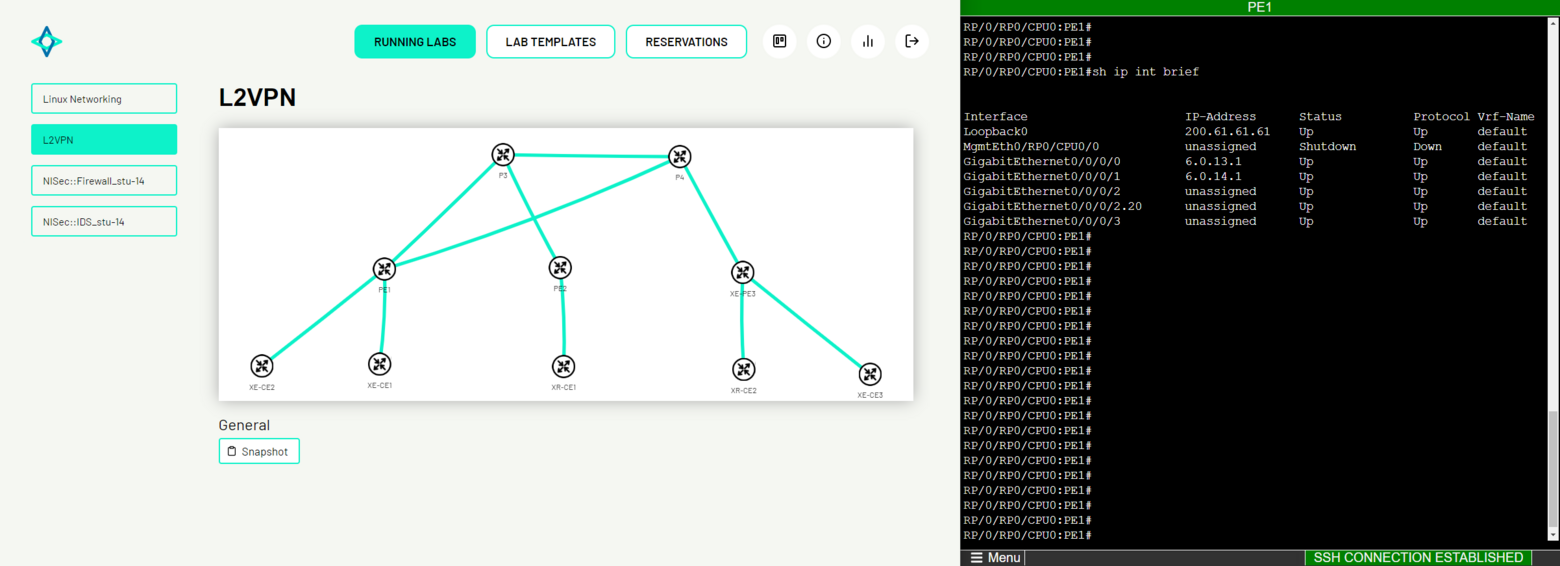1560x566 pixels.
Task: Select Linux Networking lab in sidebar
Action: point(104,99)
